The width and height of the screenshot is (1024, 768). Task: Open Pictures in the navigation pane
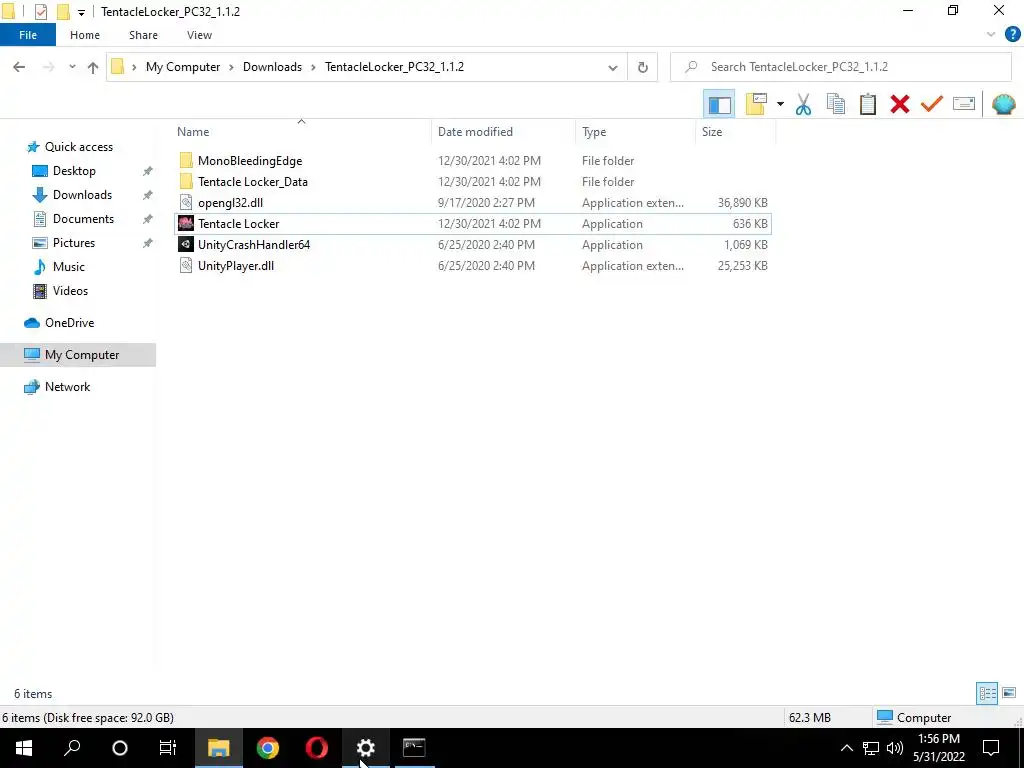pyautogui.click(x=74, y=243)
